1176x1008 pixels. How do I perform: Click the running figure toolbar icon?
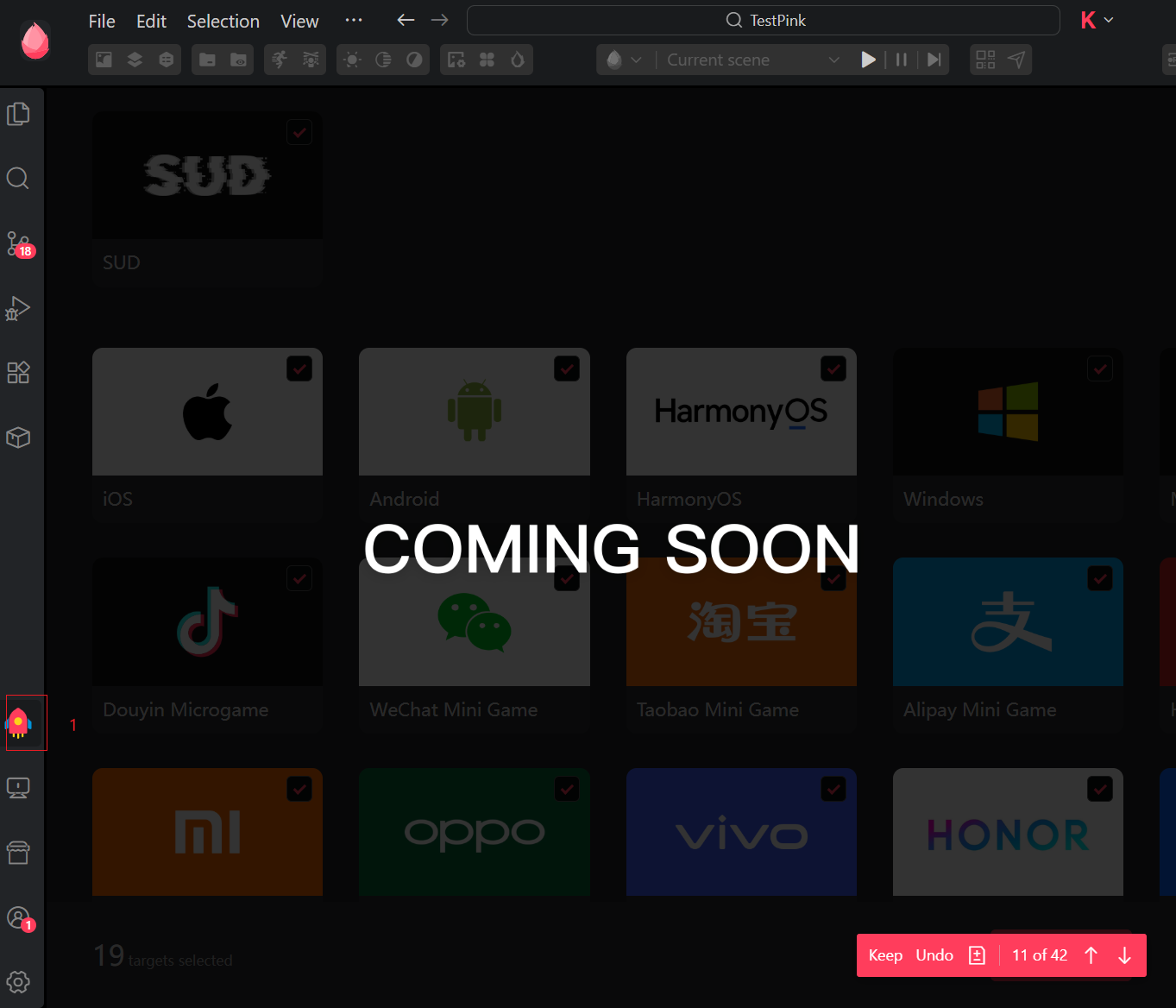(x=280, y=60)
